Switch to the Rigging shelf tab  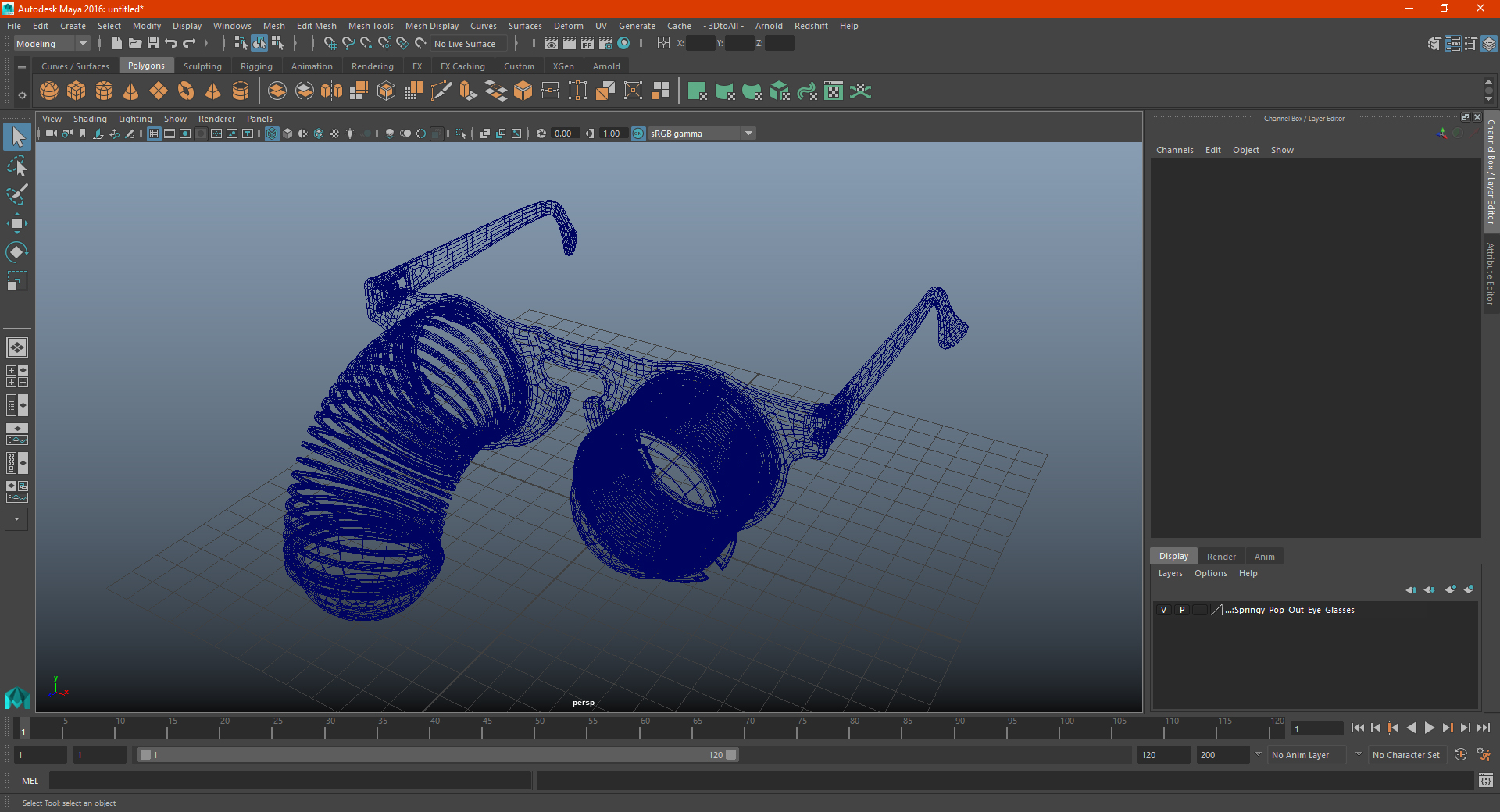pyautogui.click(x=256, y=66)
